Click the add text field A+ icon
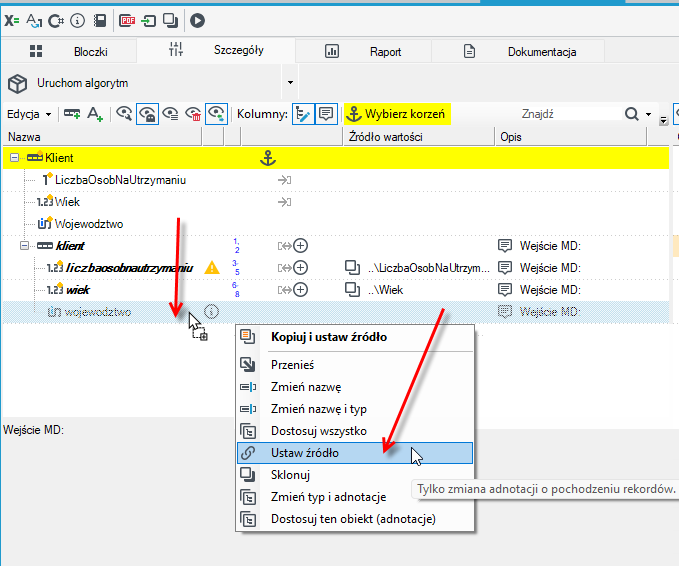Viewport: 679px width, 566px height. (x=95, y=114)
